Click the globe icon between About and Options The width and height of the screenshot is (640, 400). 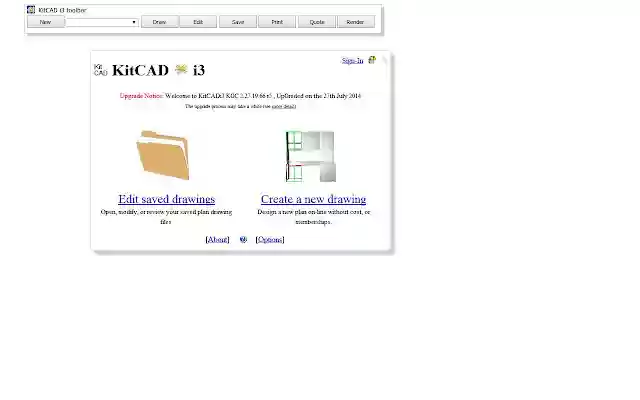tap(243, 240)
